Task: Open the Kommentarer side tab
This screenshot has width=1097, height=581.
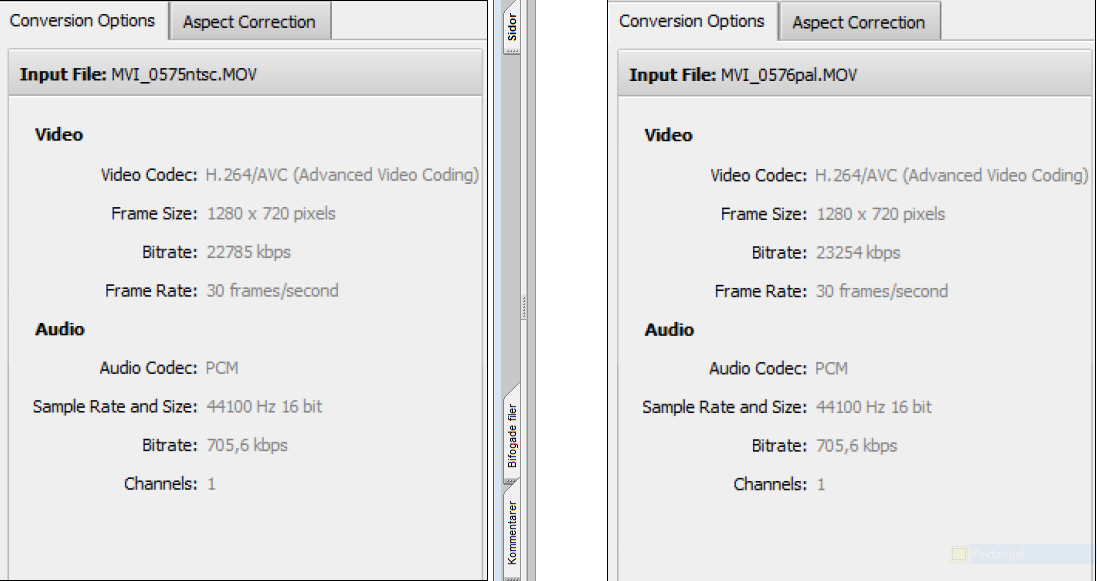Action: point(512,531)
